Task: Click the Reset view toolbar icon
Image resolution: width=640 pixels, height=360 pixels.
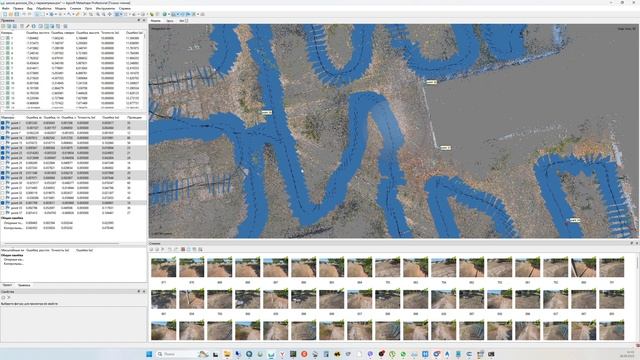Action: [x=110, y=14]
